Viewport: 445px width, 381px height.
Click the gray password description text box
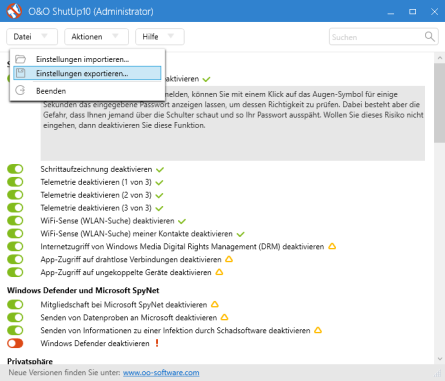pyautogui.click(x=233, y=123)
